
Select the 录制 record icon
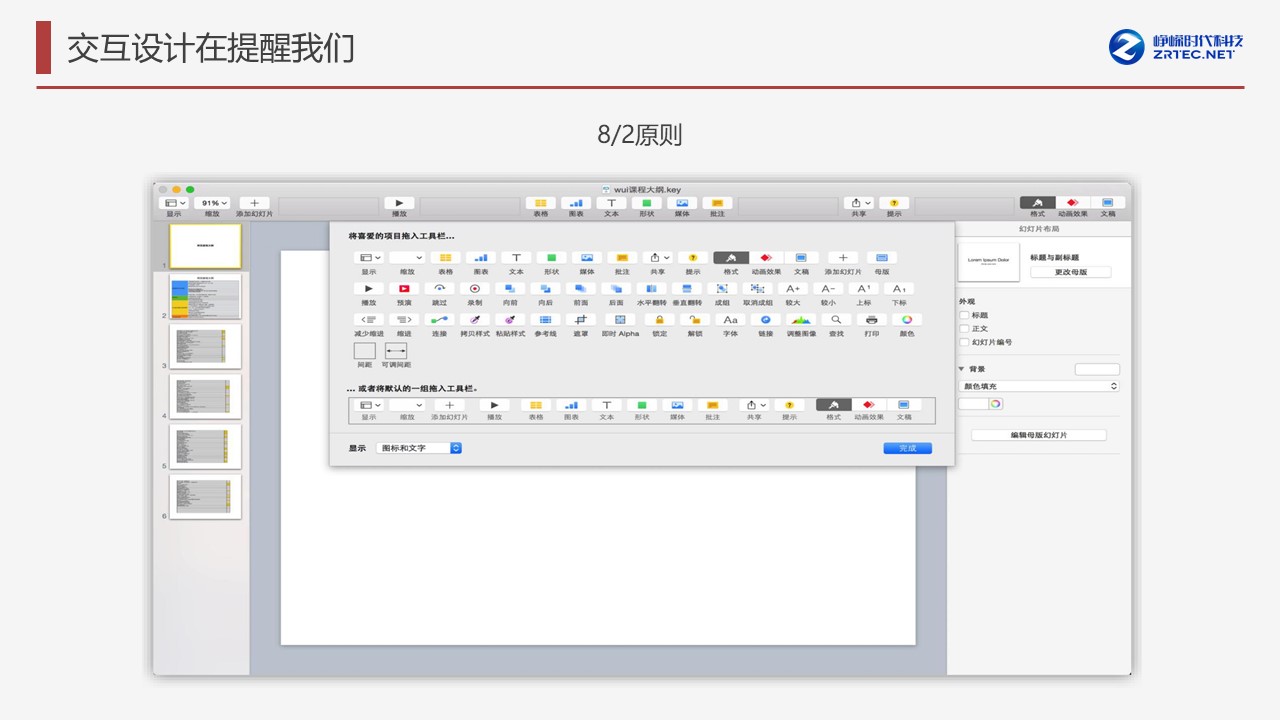click(475, 289)
